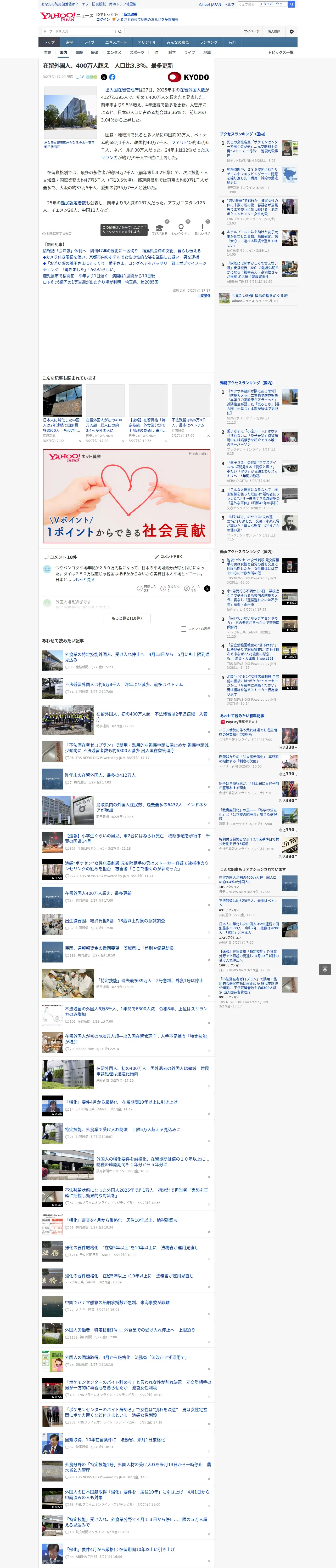Click the うーん reaction on the first comment
This screenshot has width=336, height=1568.
pos(187,589)
